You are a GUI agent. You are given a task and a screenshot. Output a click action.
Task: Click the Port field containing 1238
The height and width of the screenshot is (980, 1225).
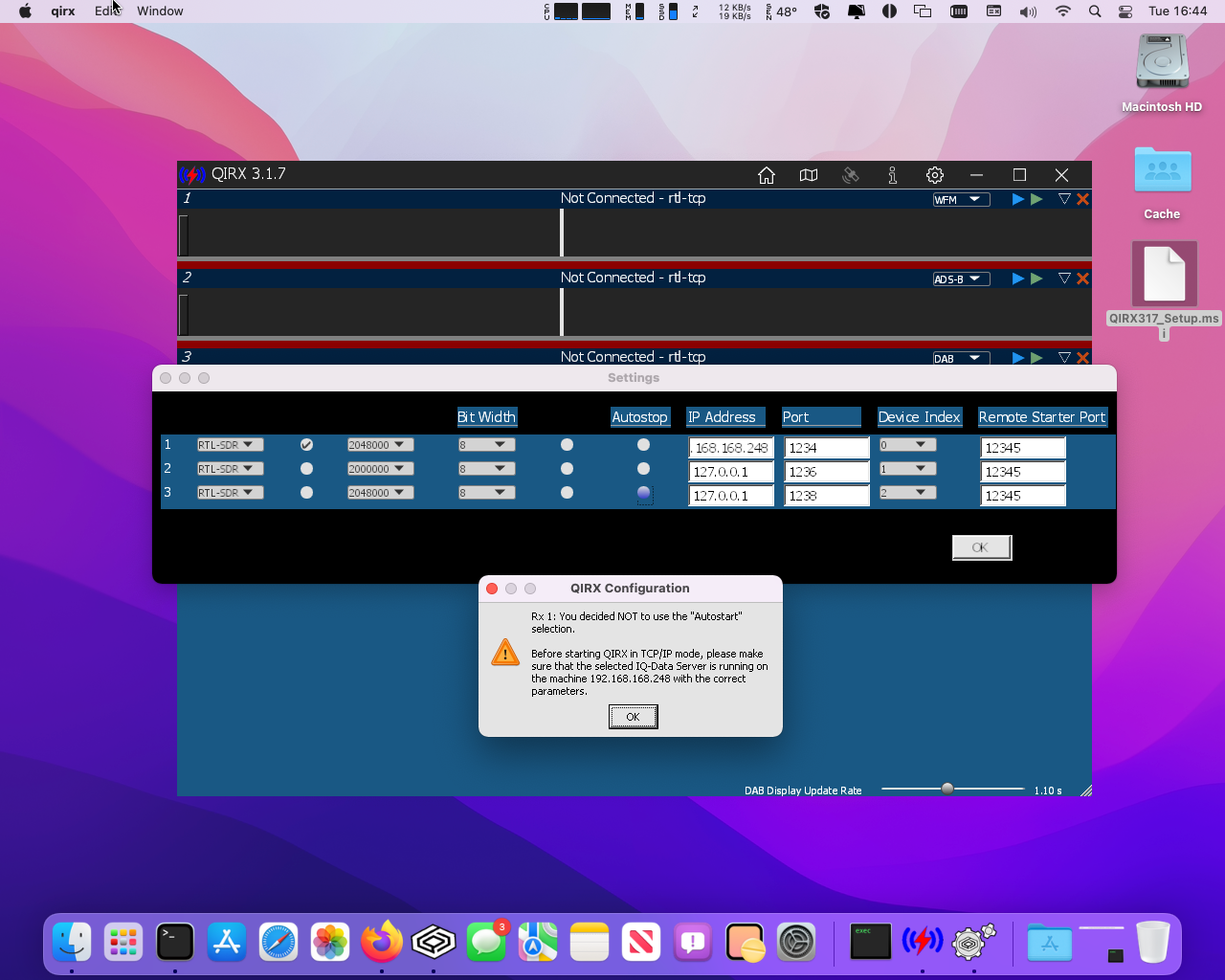pos(827,496)
